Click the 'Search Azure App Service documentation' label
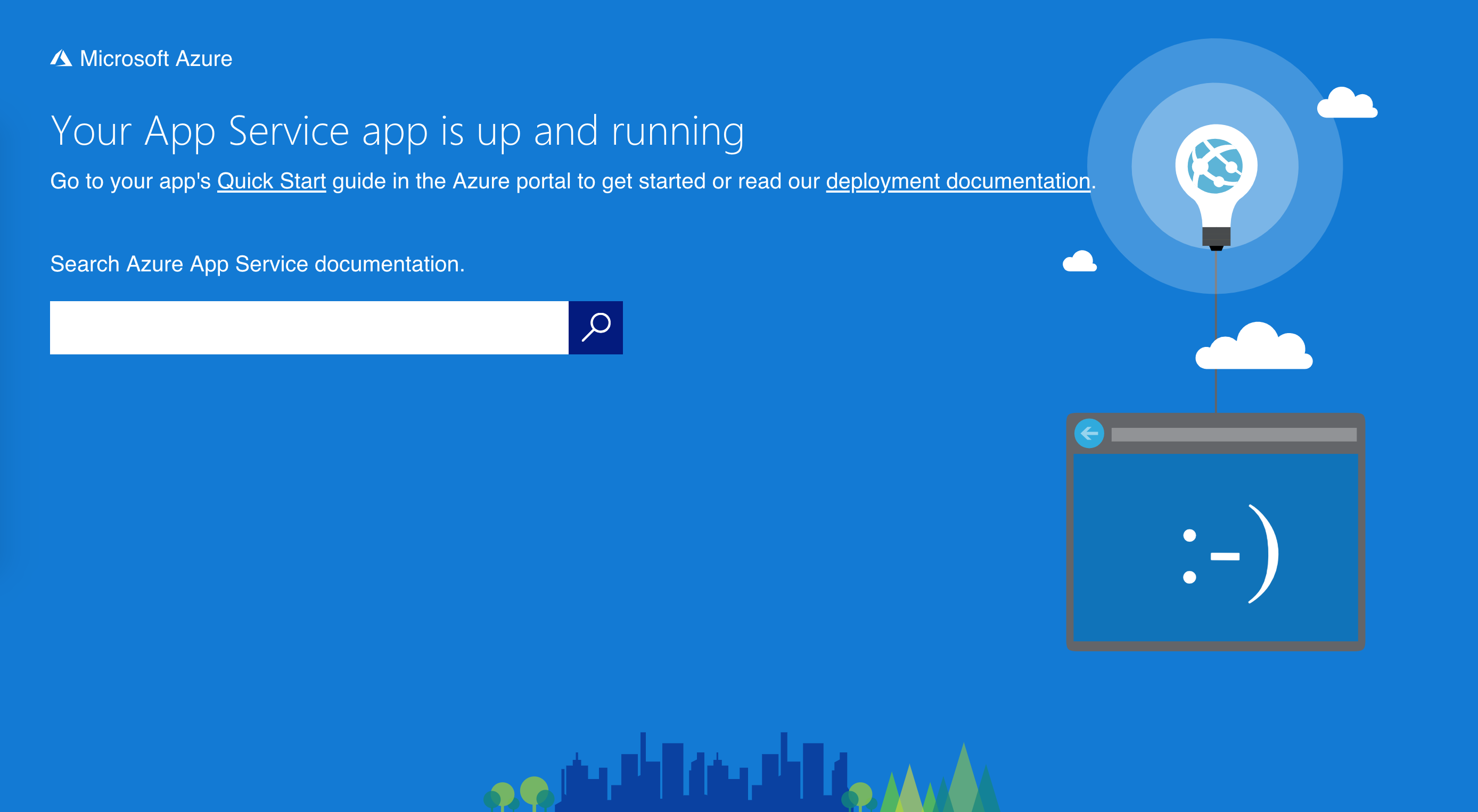The image size is (1478, 812). [257, 264]
